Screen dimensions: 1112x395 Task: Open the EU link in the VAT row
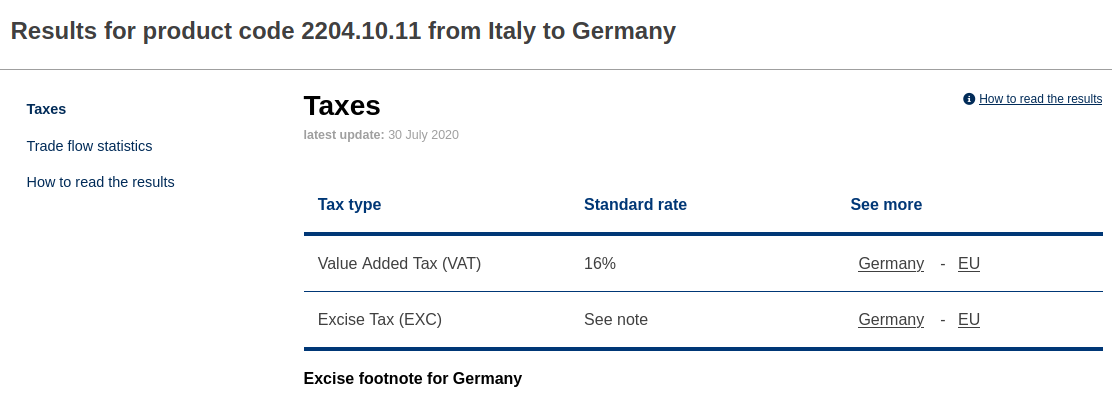tap(969, 264)
